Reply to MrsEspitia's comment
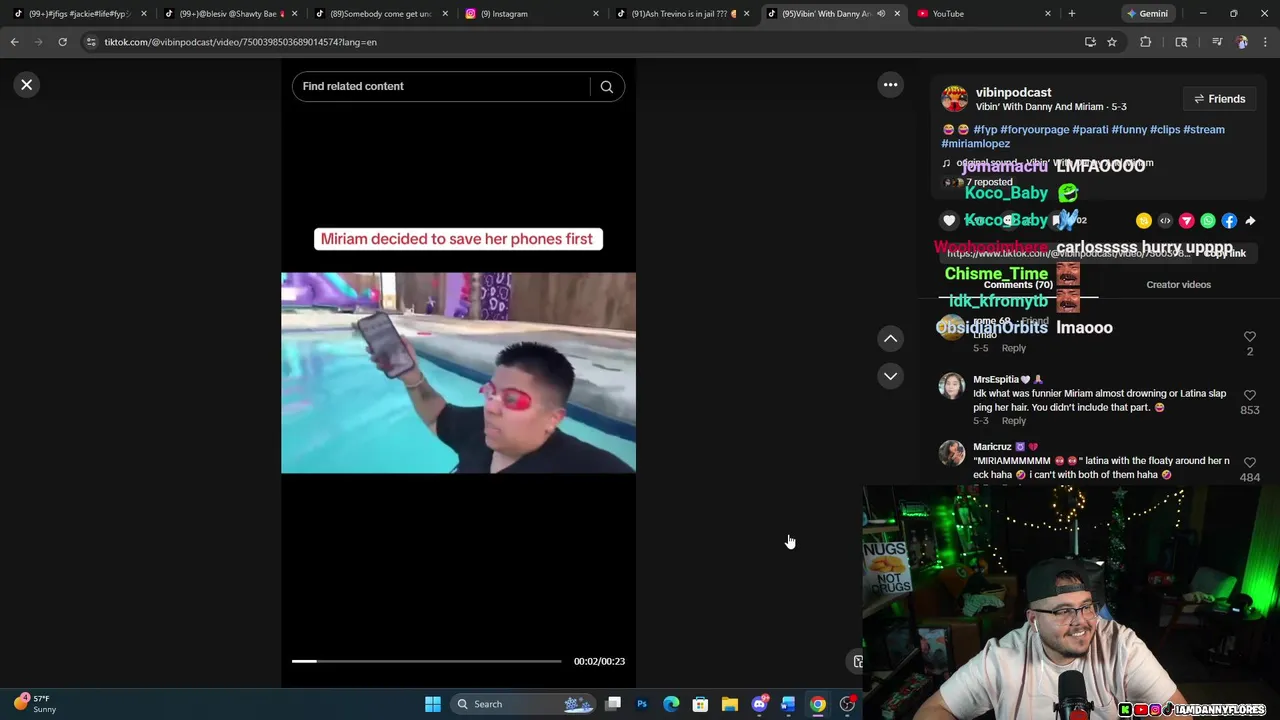Viewport: 1280px width, 720px height. pos(1014,421)
